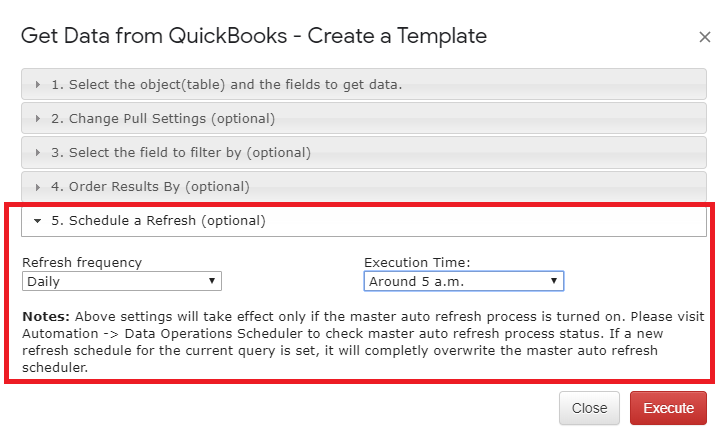Click the Execution Time label
The image size is (727, 444).
pyautogui.click(x=417, y=262)
